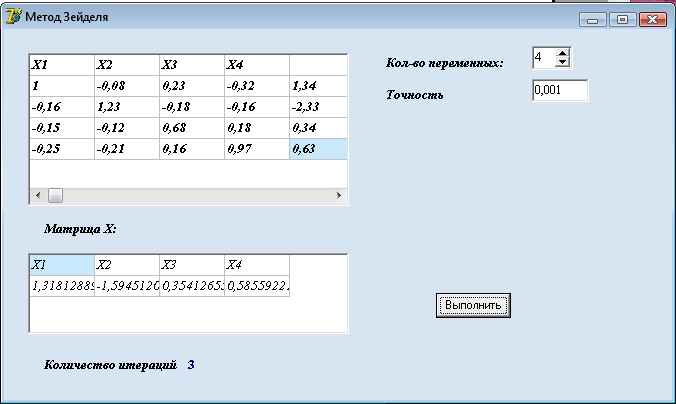Click the Кол-во переменных: label
This screenshot has height=404, width=676.
tap(444, 63)
